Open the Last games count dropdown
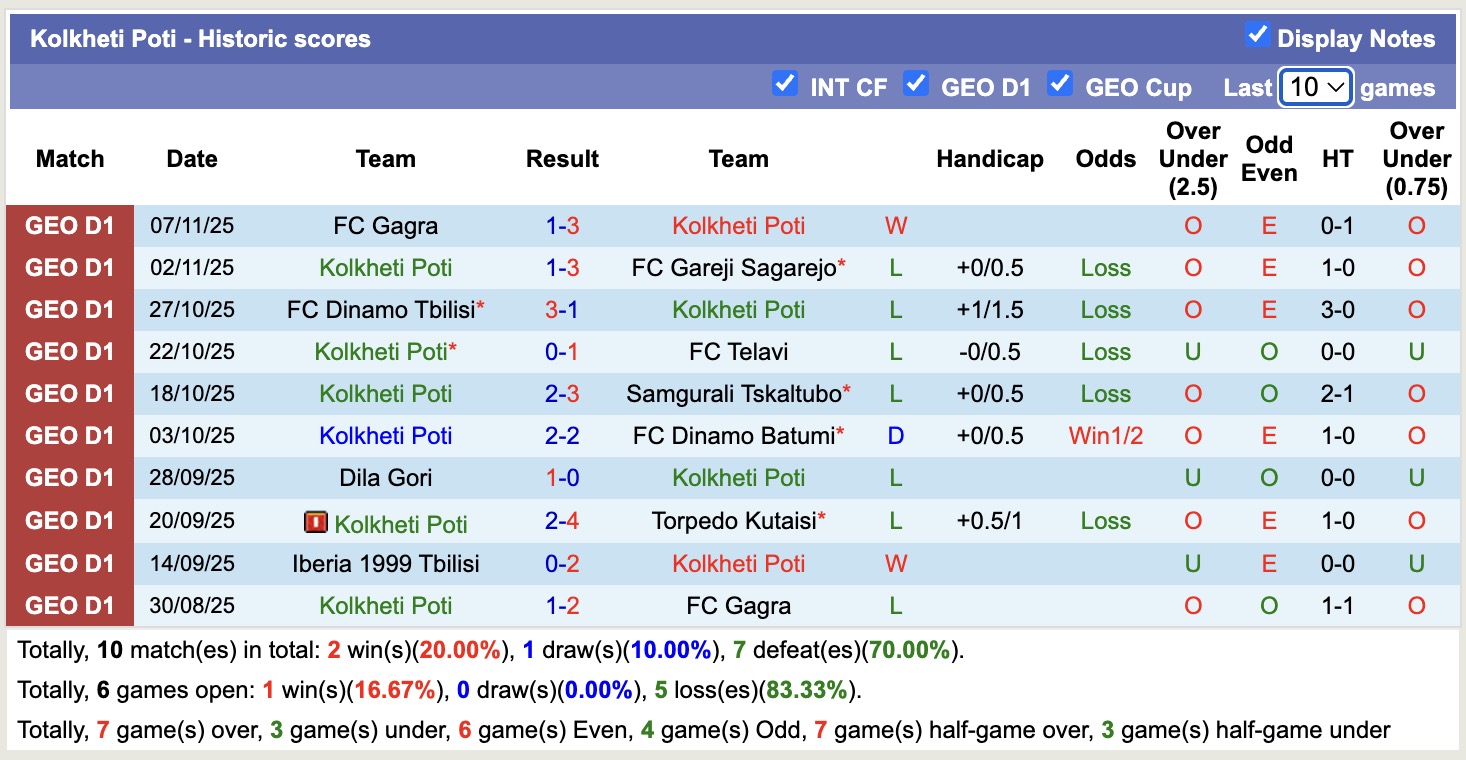1466x760 pixels. [x=1315, y=87]
